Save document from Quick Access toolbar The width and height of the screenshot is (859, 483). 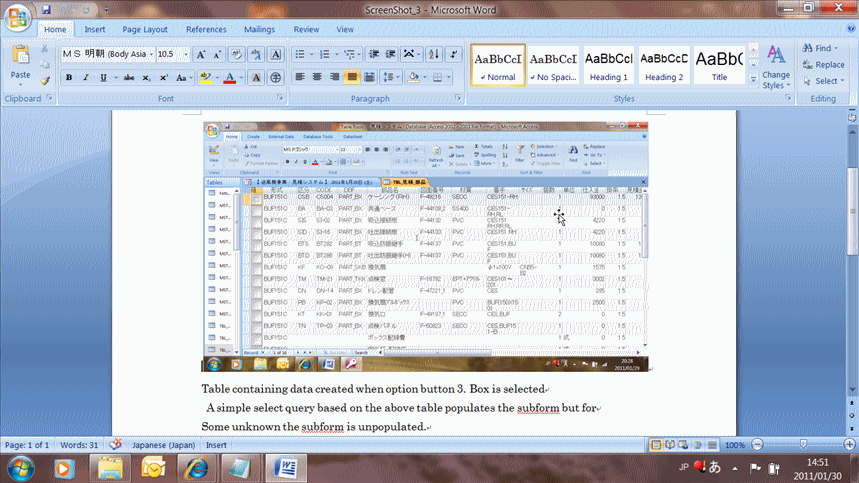(x=46, y=9)
